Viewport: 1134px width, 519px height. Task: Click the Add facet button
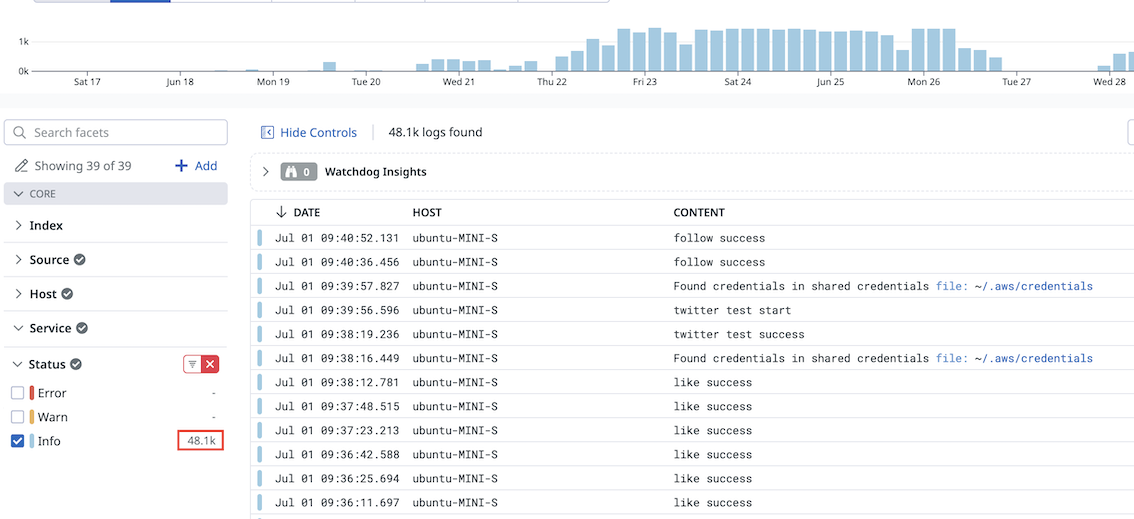(196, 166)
